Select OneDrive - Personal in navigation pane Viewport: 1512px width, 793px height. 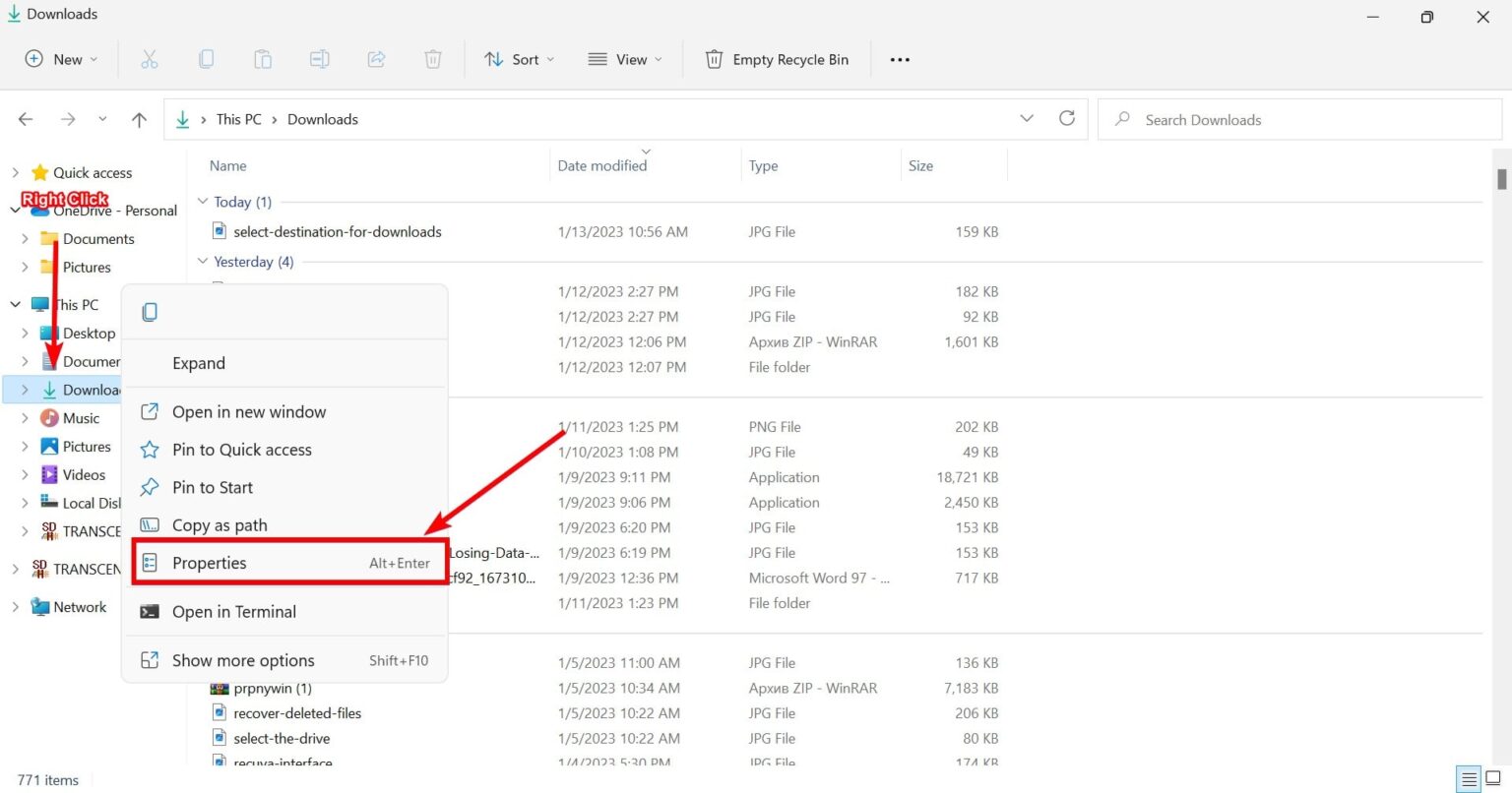[114, 211]
